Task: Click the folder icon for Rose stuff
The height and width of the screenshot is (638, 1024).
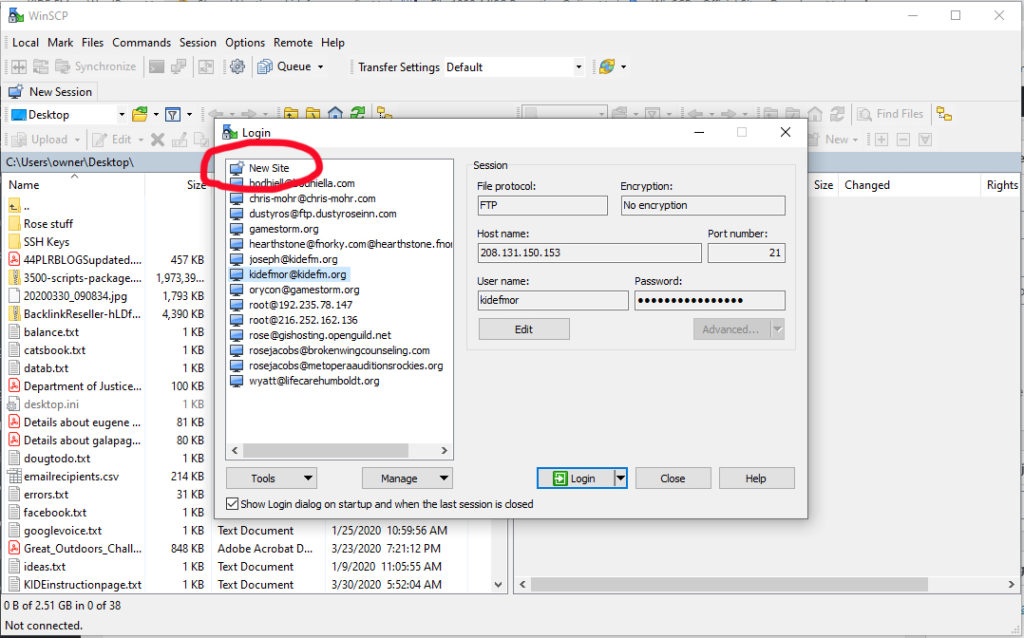Action: 14,223
